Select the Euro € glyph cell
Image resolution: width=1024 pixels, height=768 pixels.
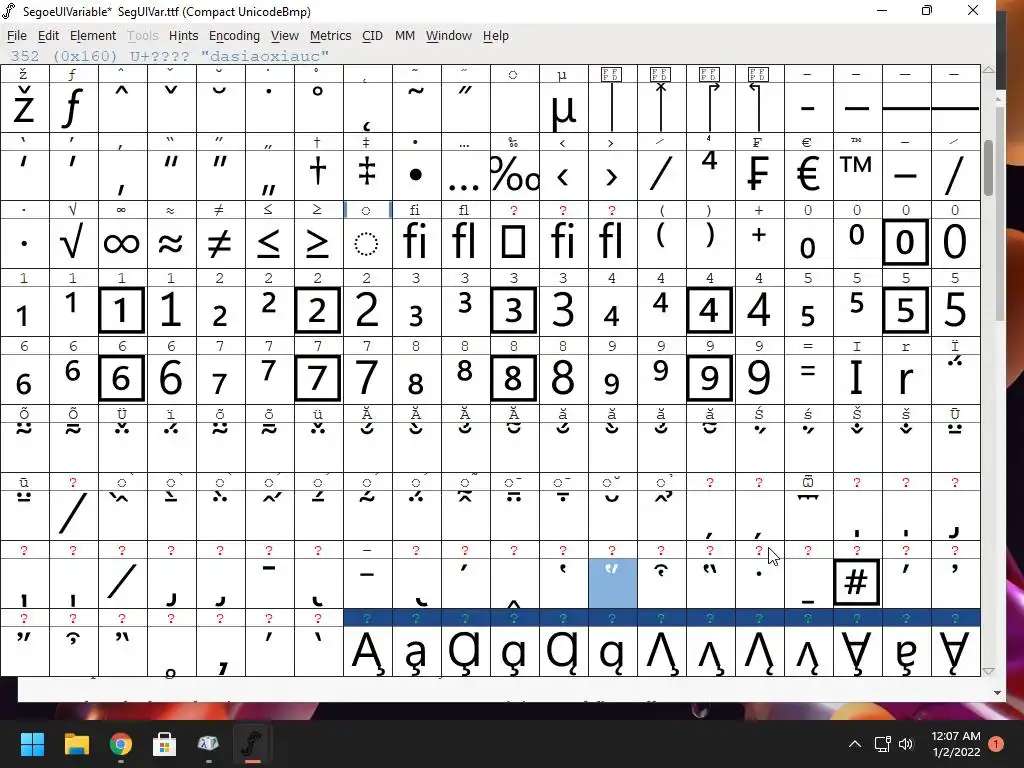808,175
